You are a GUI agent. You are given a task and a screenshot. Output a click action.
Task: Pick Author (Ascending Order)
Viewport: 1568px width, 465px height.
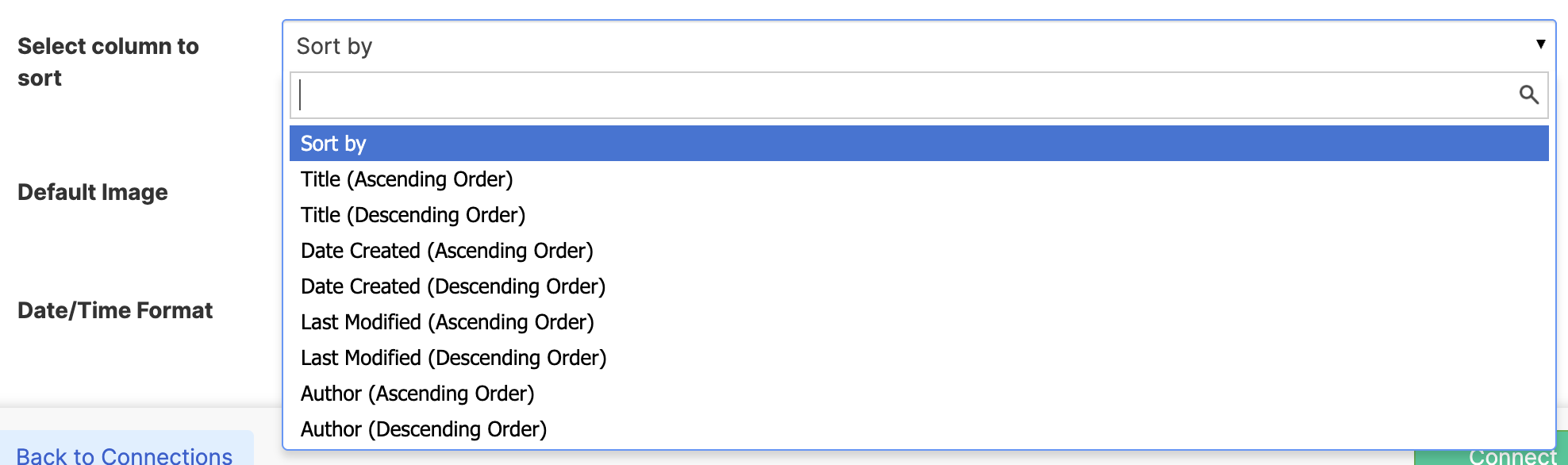[x=418, y=393]
